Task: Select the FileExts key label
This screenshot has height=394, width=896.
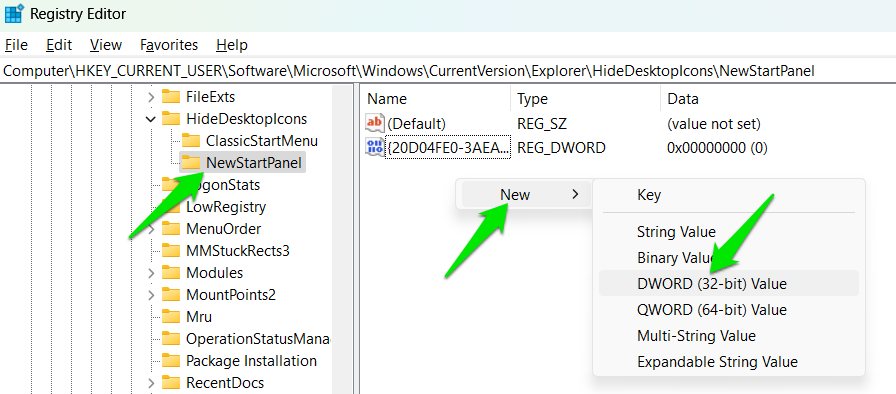Action: tap(210, 97)
